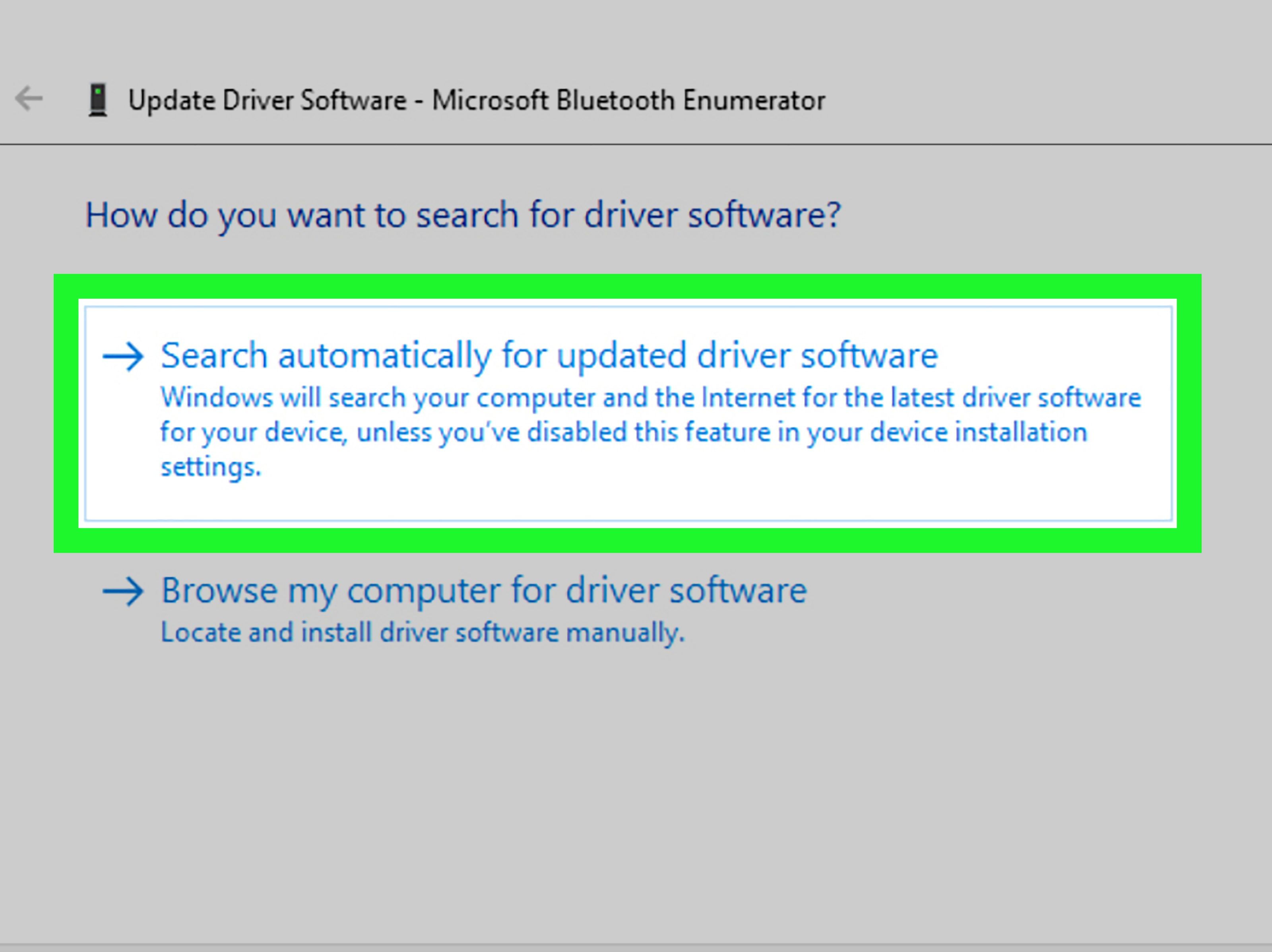This screenshot has height=952, width=1272.
Task: Click the arrow beside Browse my computer
Action: point(122,591)
